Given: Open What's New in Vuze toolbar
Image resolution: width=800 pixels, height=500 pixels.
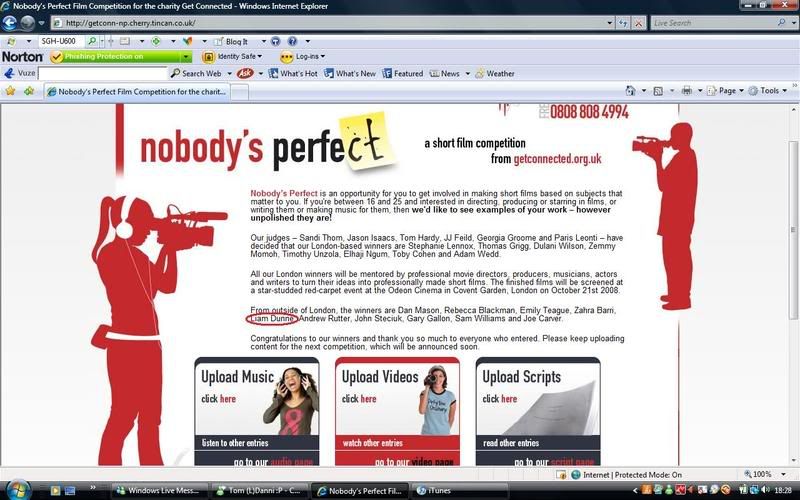Looking at the screenshot, I should (x=350, y=73).
